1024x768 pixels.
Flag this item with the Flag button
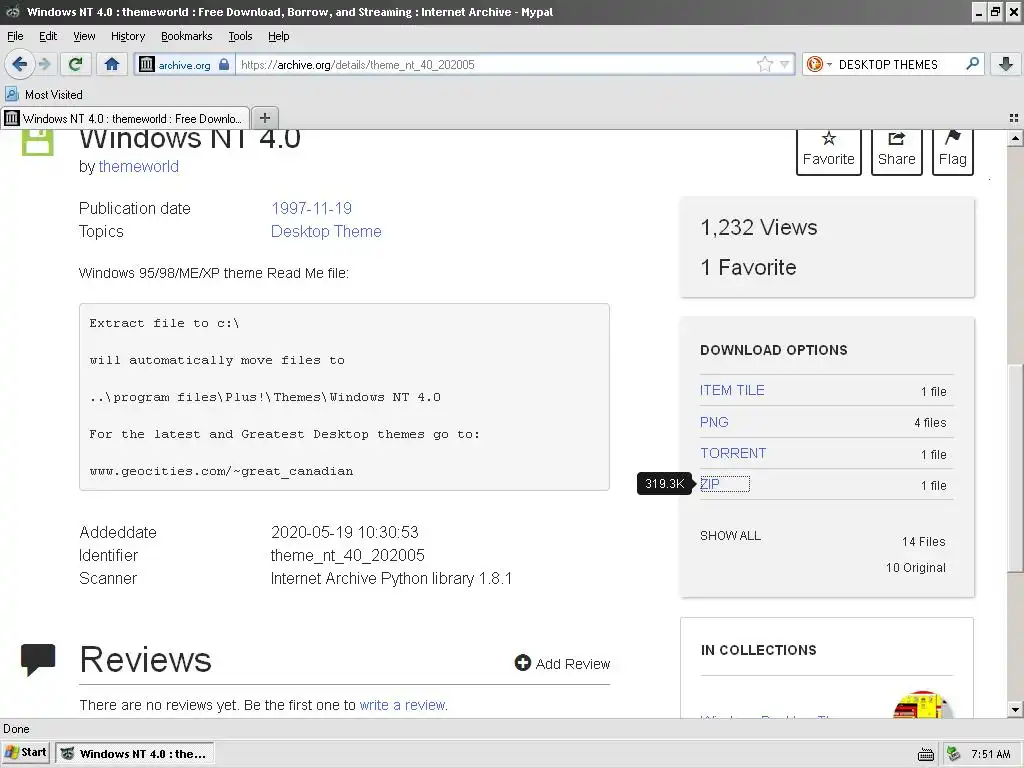coord(953,151)
